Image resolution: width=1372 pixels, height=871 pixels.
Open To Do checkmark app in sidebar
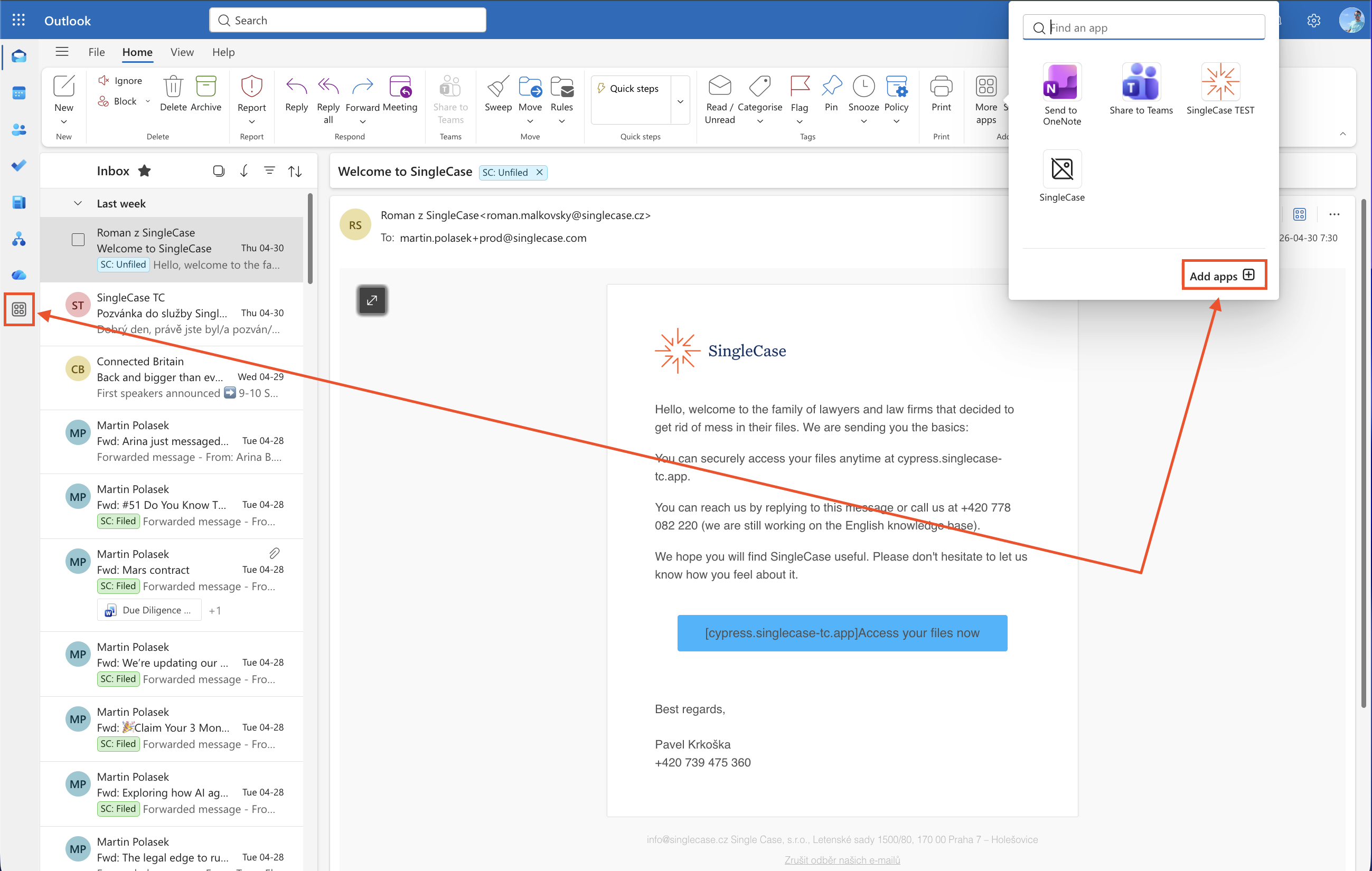click(x=19, y=165)
